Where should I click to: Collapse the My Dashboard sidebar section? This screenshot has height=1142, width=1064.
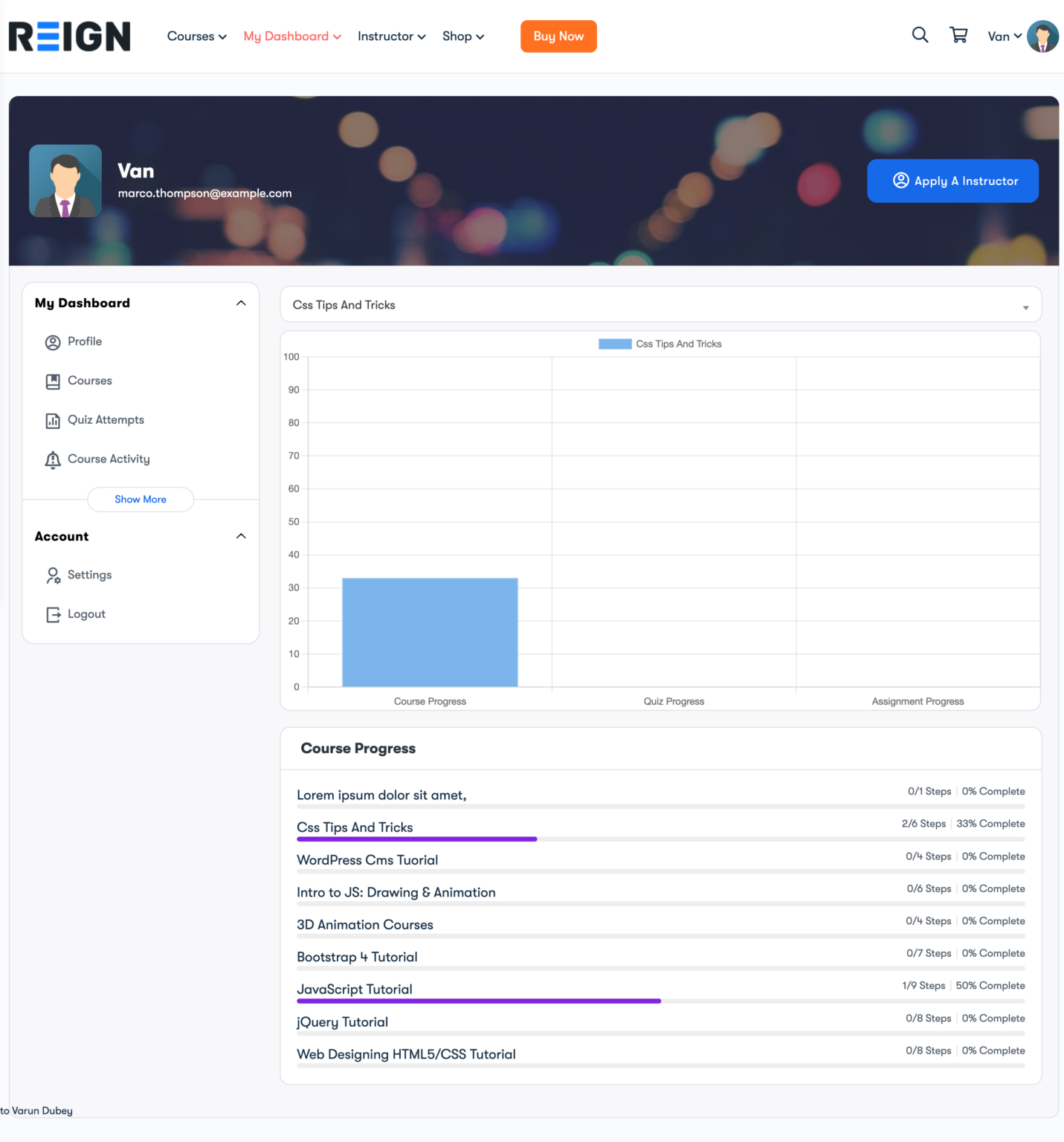pos(240,303)
